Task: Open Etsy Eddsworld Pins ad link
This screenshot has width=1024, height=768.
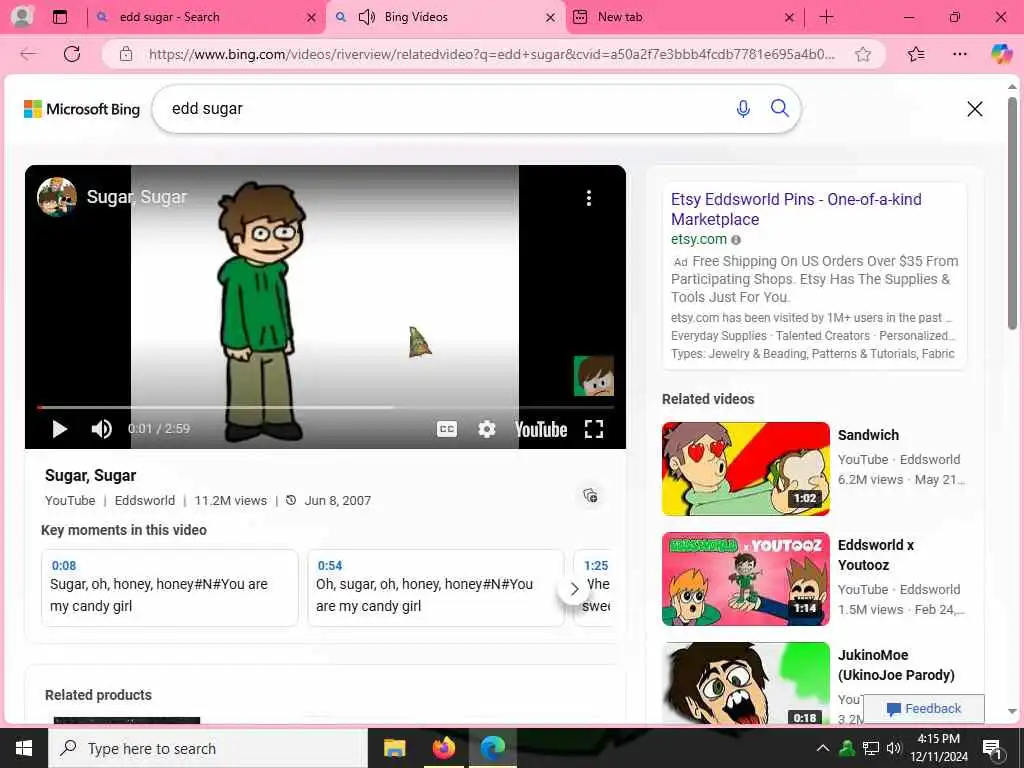Action: click(x=796, y=209)
